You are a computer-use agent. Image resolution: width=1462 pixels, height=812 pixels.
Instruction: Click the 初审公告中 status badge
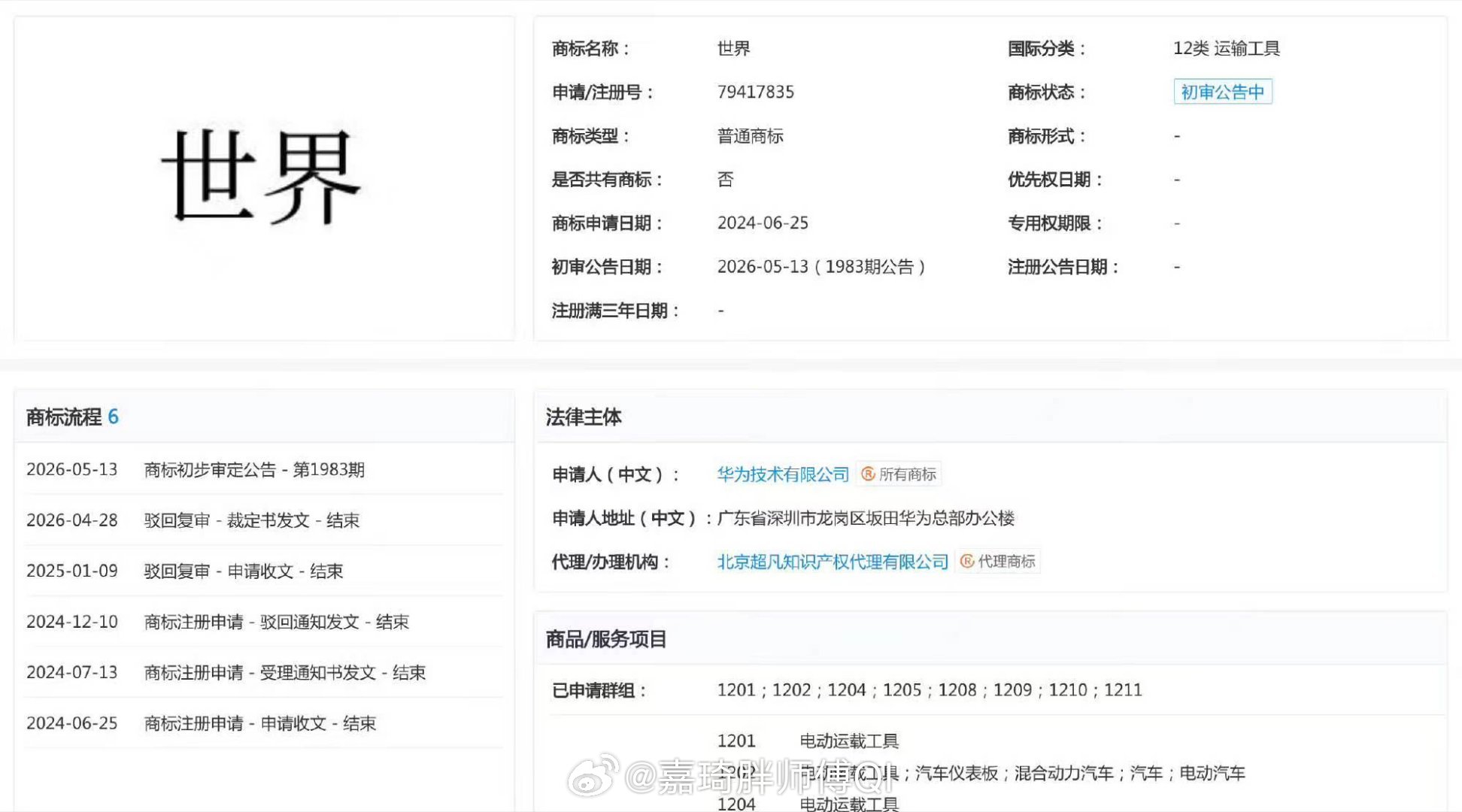click(1223, 92)
